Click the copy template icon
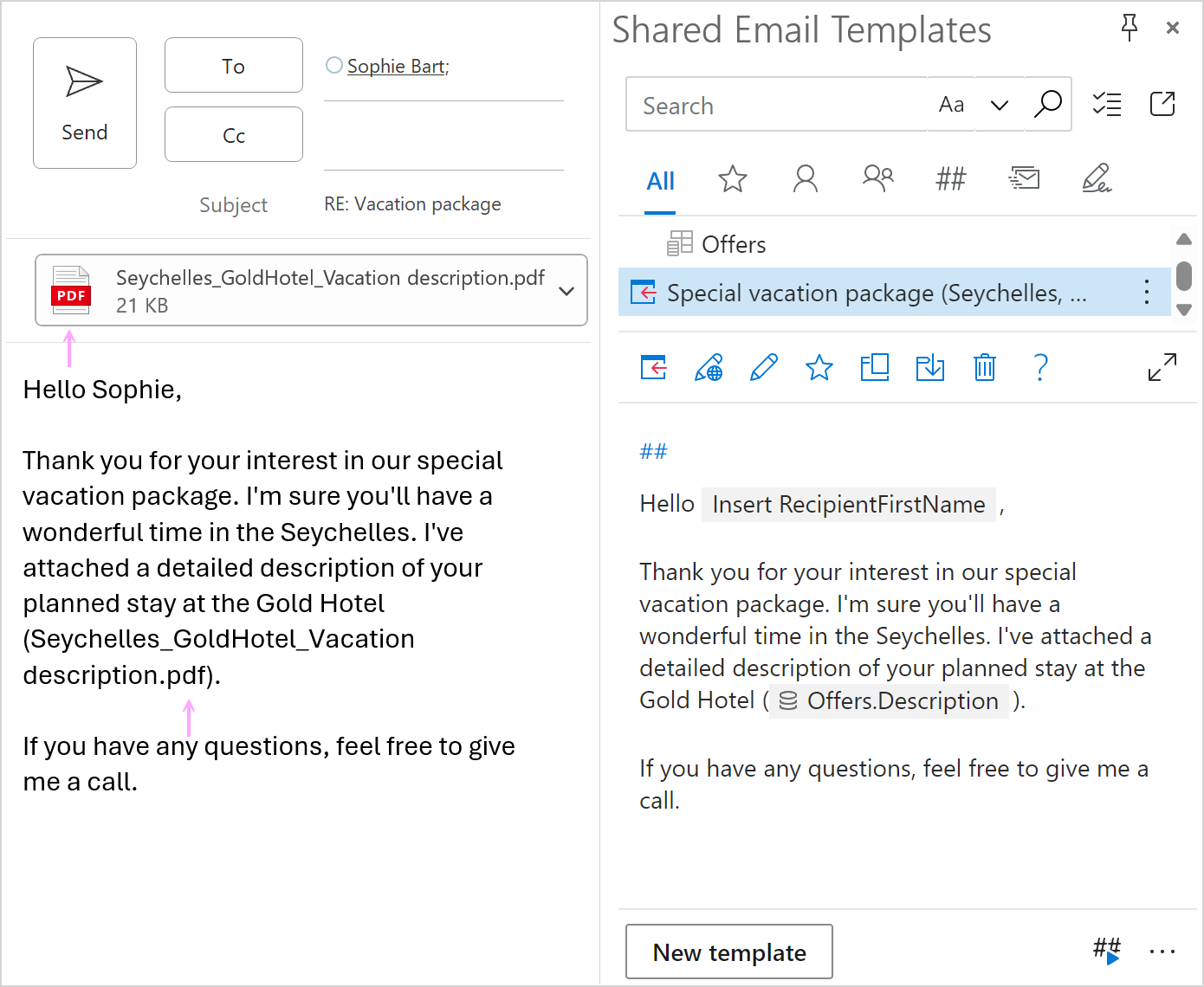This screenshot has height=987, width=1204. (875, 368)
